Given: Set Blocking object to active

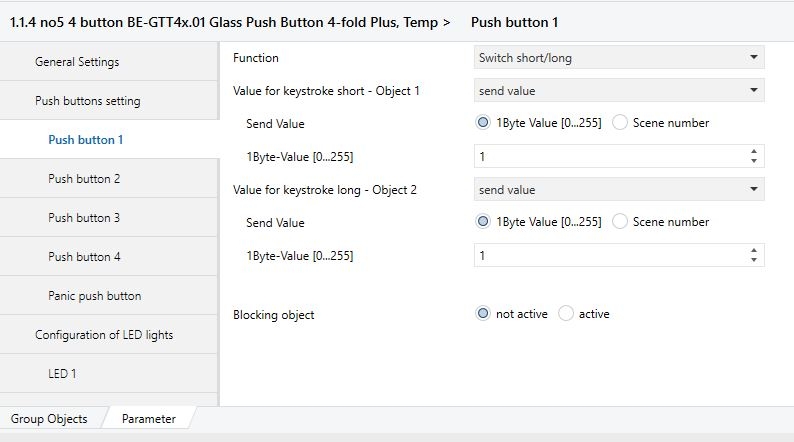Looking at the screenshot, I should click(567, 314).
